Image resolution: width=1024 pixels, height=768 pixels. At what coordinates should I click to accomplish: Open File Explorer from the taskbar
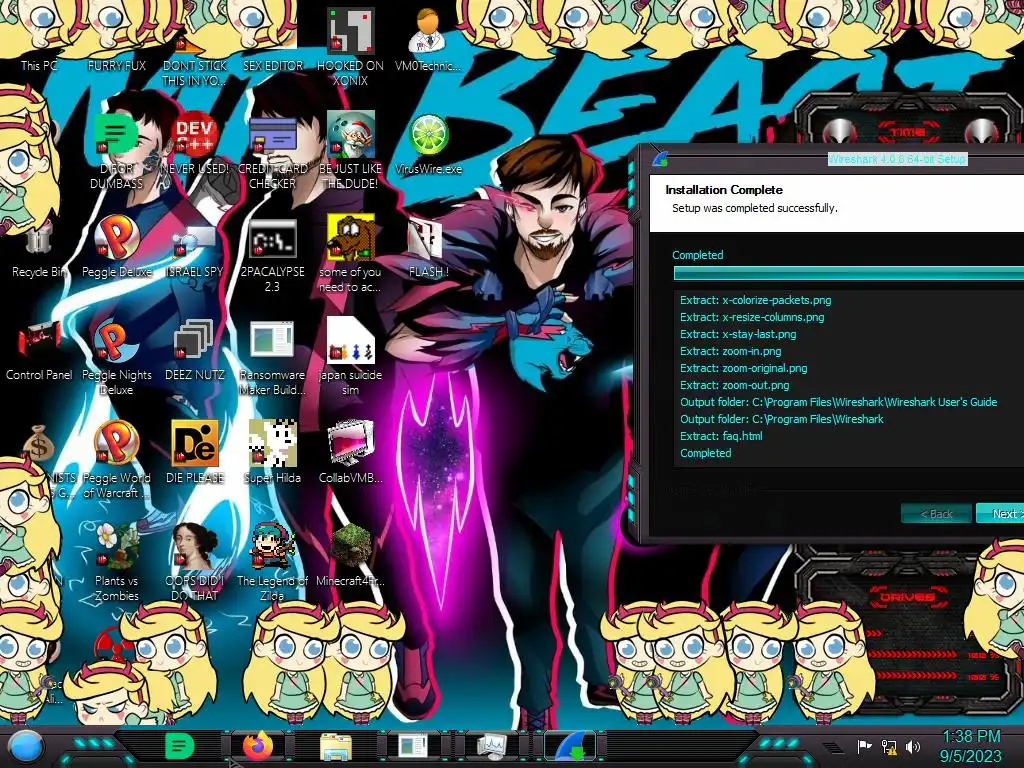coord(336,746)
